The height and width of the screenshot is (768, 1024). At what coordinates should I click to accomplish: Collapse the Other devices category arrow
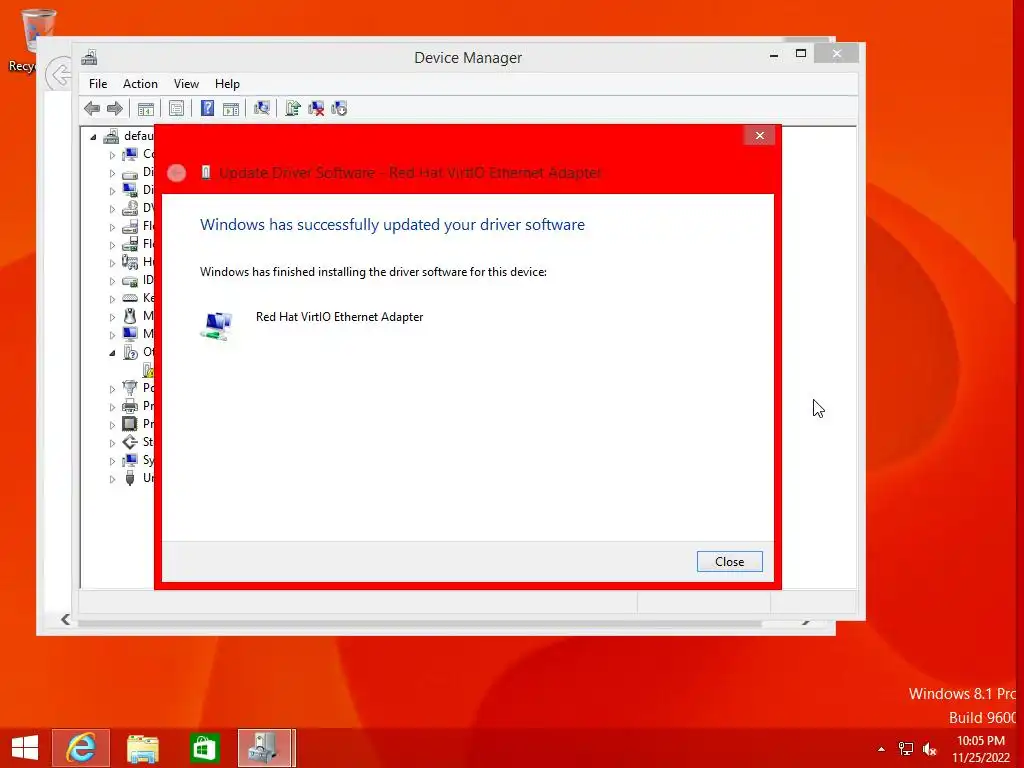tap(112, 353)
